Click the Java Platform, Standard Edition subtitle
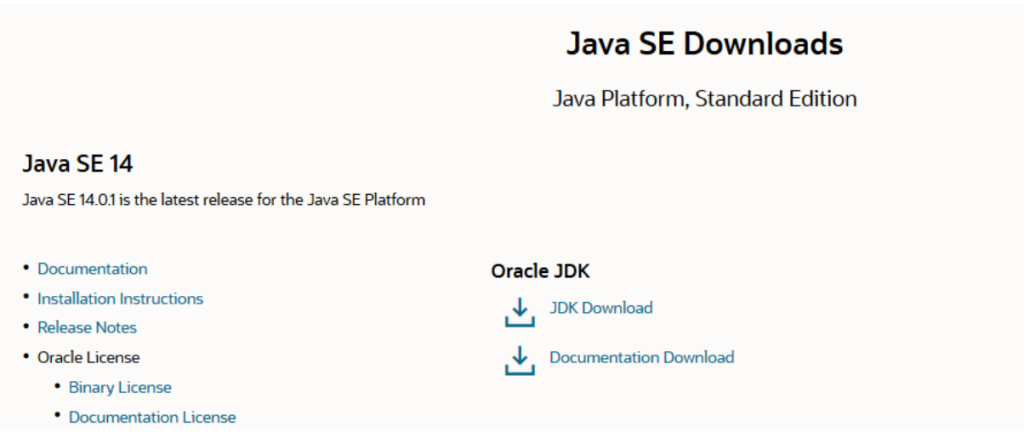 [x=704, y=99]
